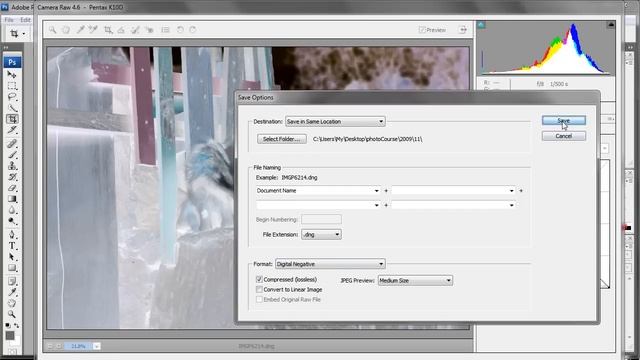
Task: Toggle full screen mode icon beside Preview
Action: click(x=462, y=29)
